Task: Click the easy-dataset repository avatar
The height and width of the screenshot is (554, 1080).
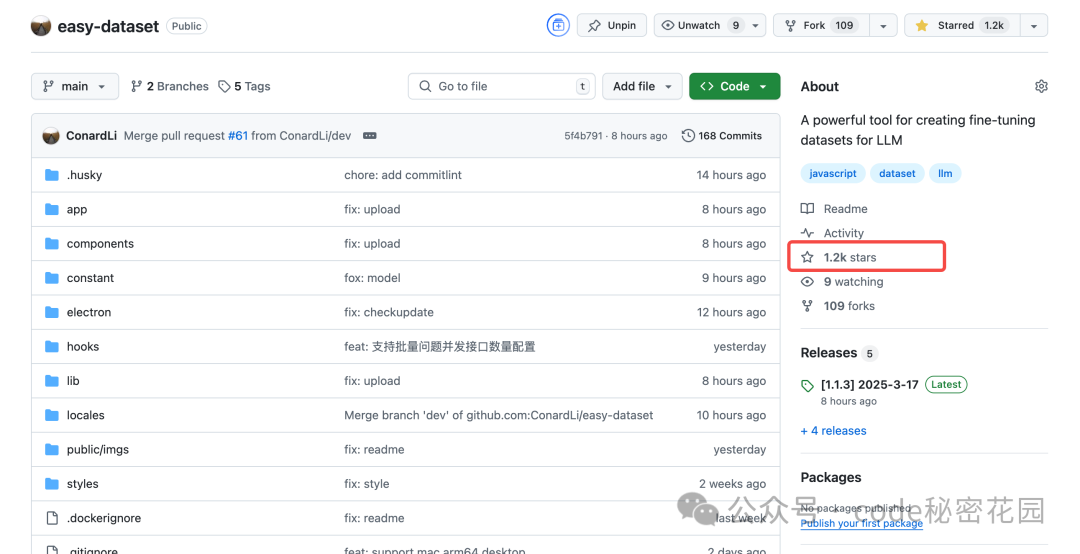Action: [x=41, y=26]
